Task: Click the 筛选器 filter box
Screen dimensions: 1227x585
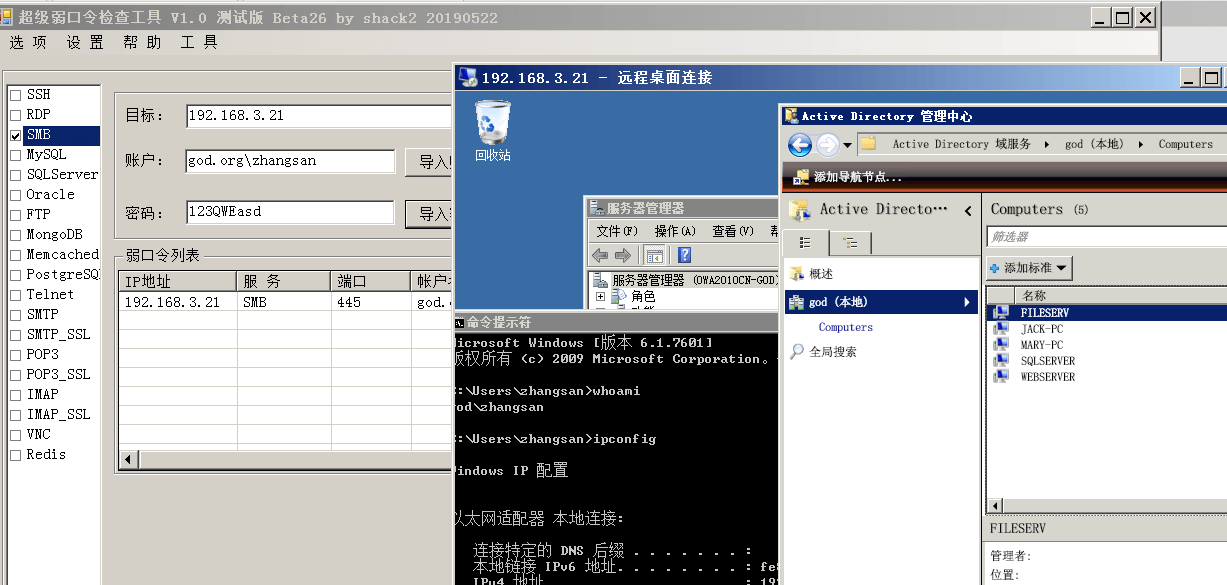Action: tap(1106, 237)
